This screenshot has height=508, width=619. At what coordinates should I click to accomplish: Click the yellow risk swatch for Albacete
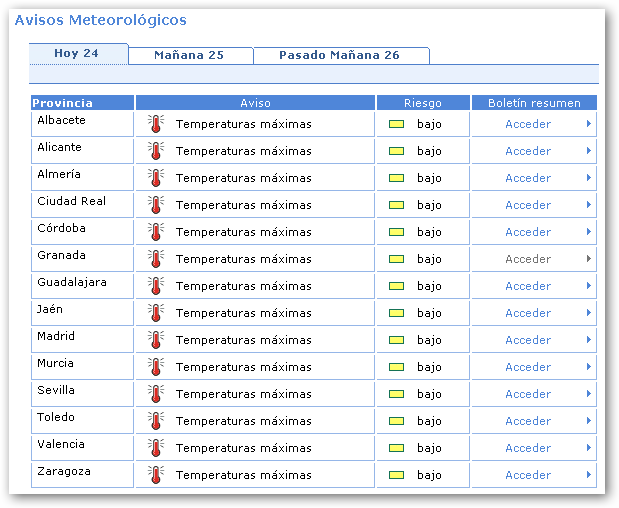pos(396,124)
